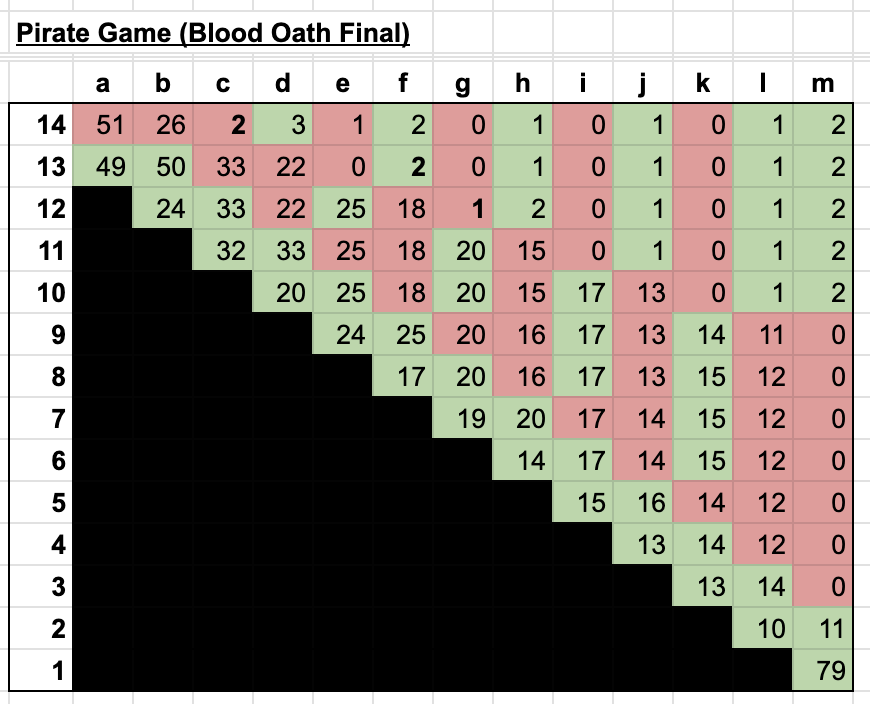Select the cell containing 79

point(822,670)
